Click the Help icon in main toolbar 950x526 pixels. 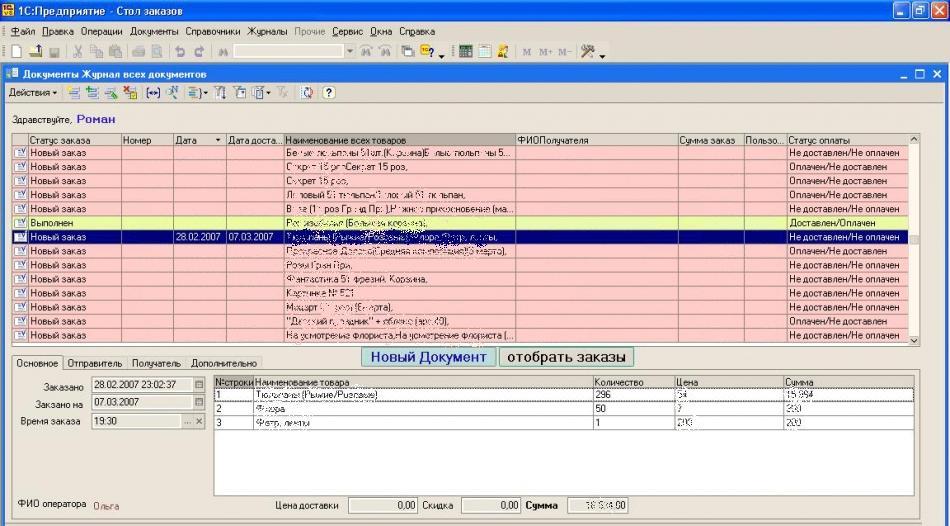(427, 52)
